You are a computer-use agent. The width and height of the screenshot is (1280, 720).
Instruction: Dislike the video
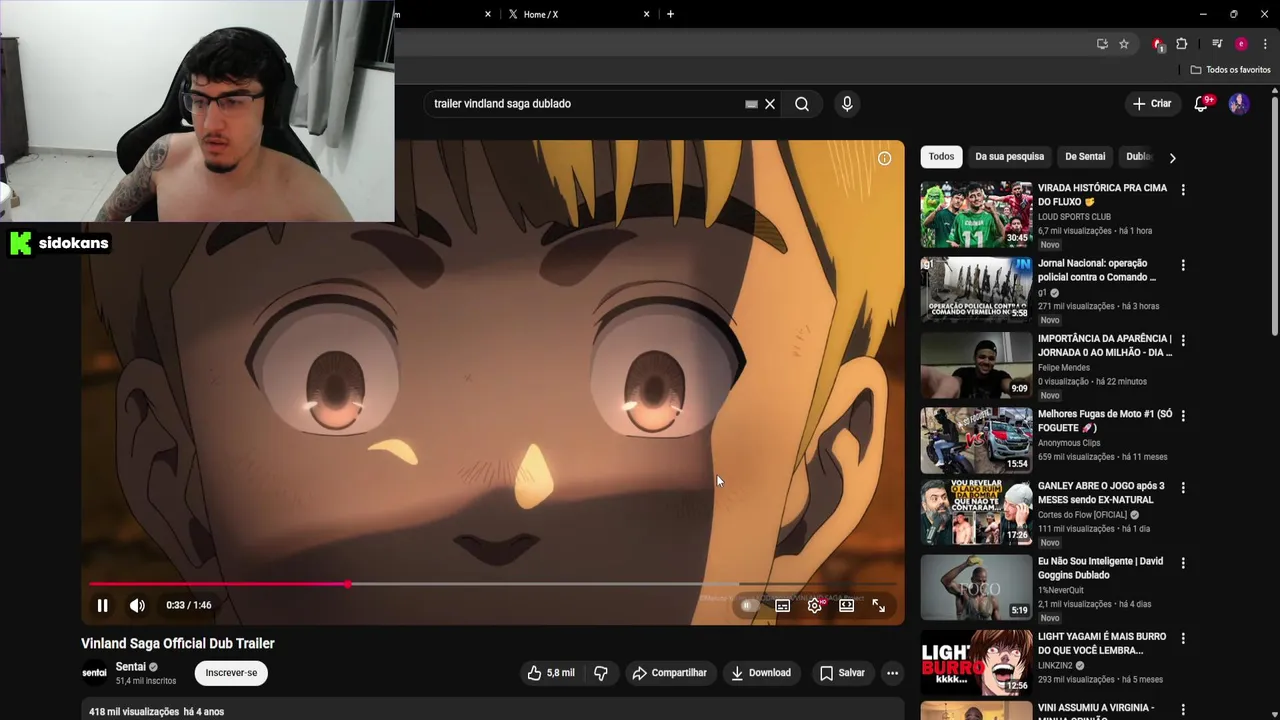coord(601,673)
